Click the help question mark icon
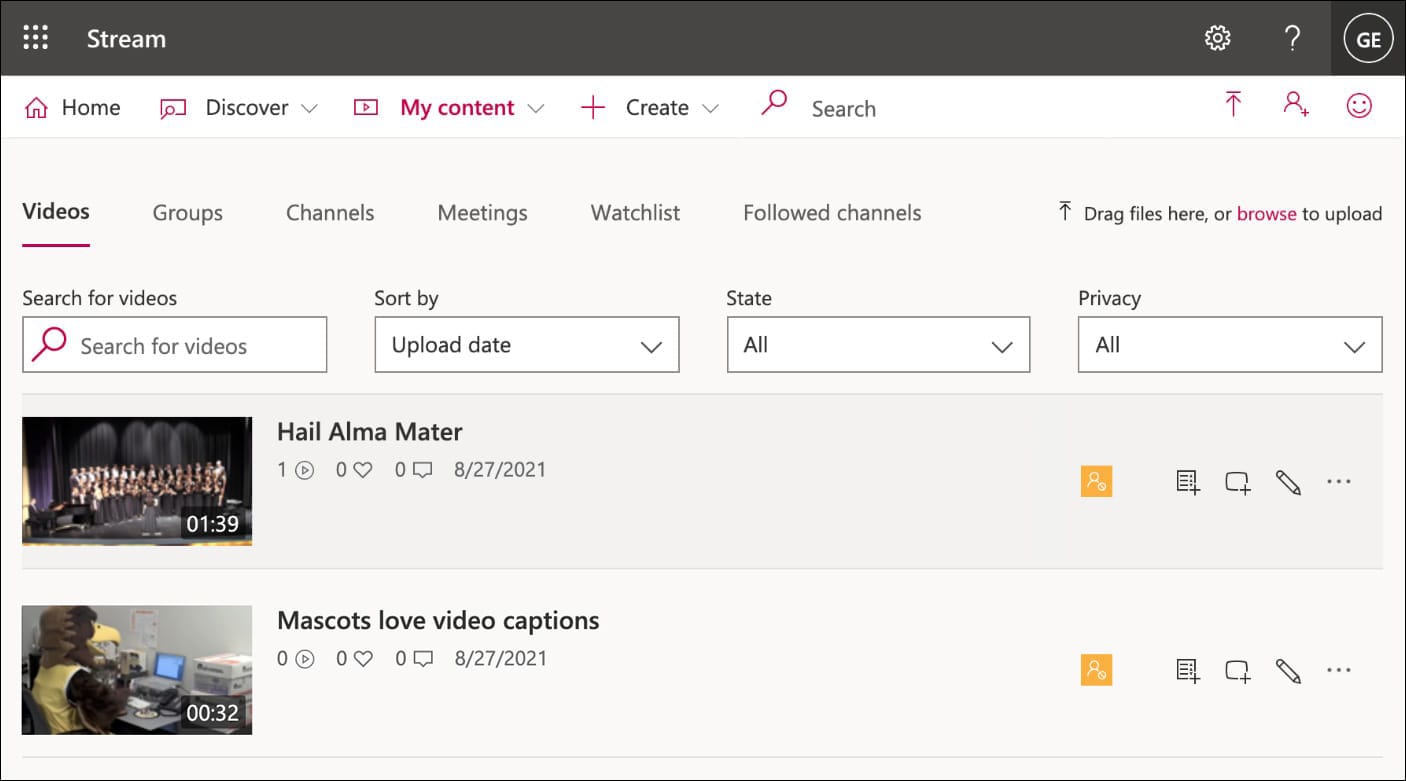The height and width of the screenshot is (781, 1406). (1292, 38)
